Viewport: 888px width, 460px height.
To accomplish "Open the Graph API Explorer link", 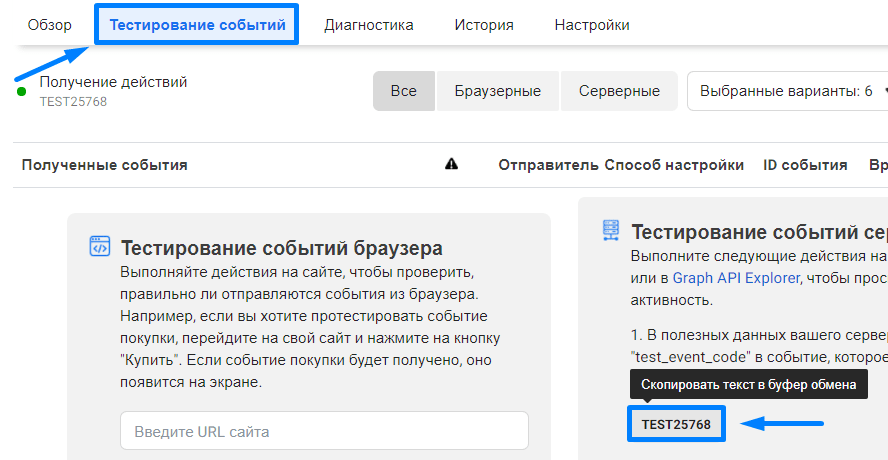I will click(735, 278).
